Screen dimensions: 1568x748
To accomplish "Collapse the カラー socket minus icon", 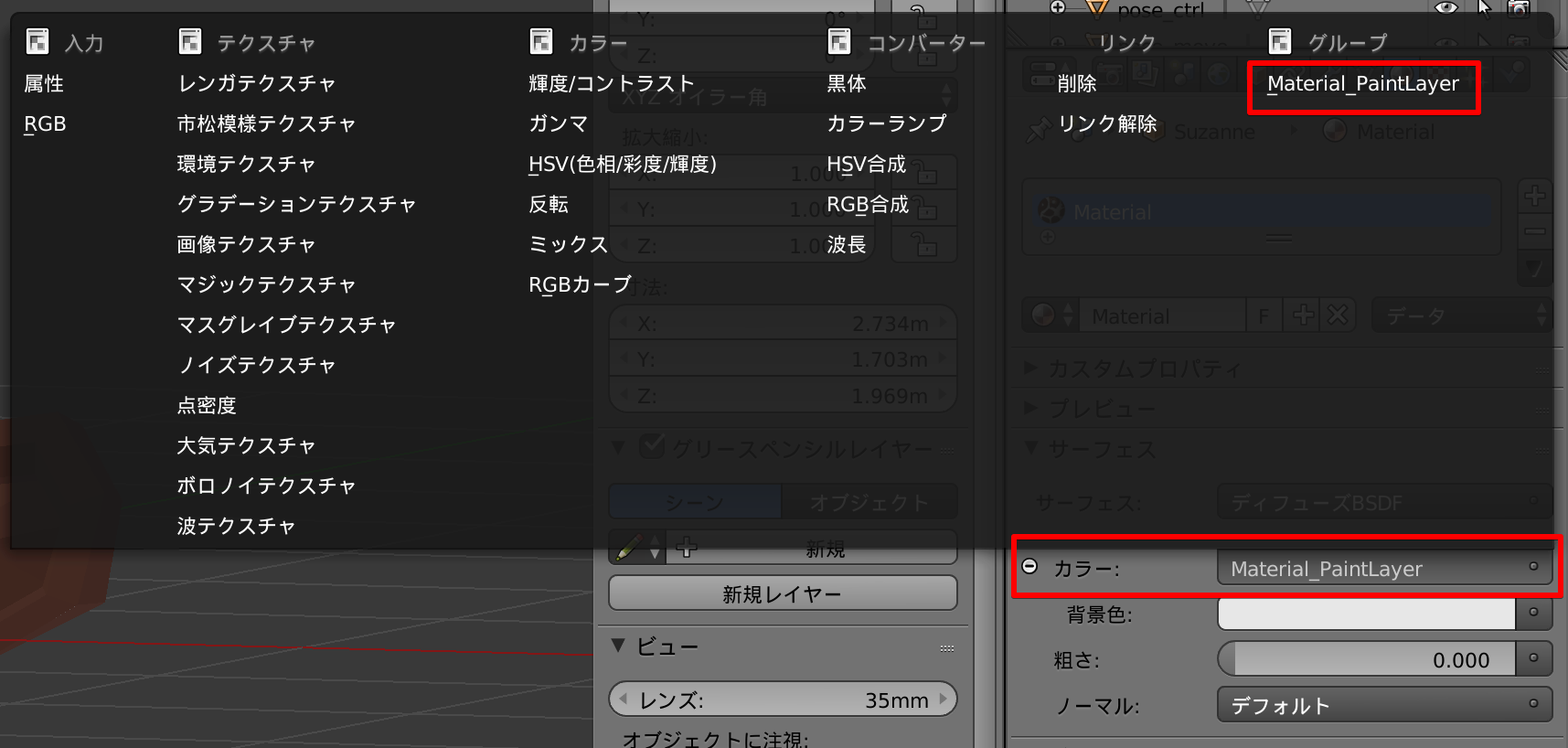I will [x=1029, y=566].
